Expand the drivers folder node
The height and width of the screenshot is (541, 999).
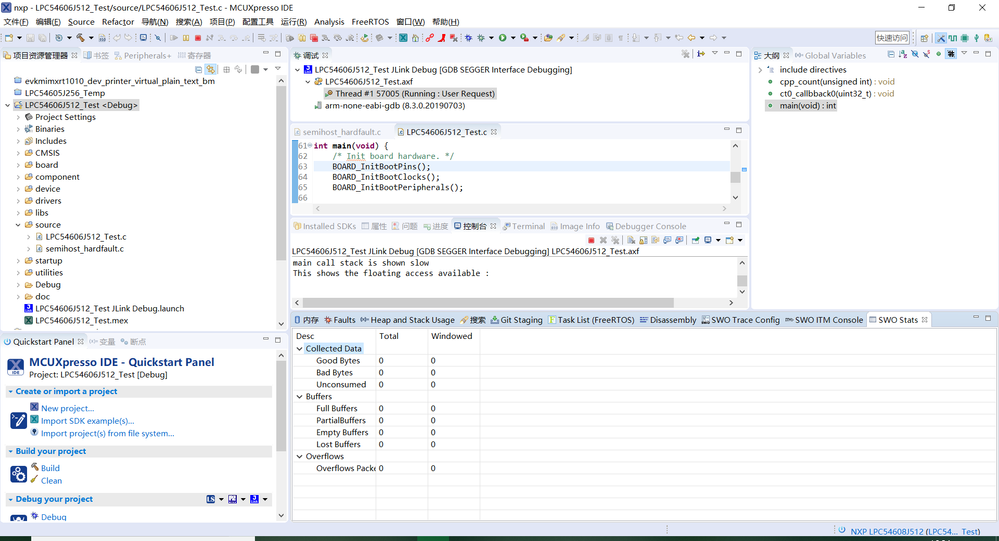18,201
